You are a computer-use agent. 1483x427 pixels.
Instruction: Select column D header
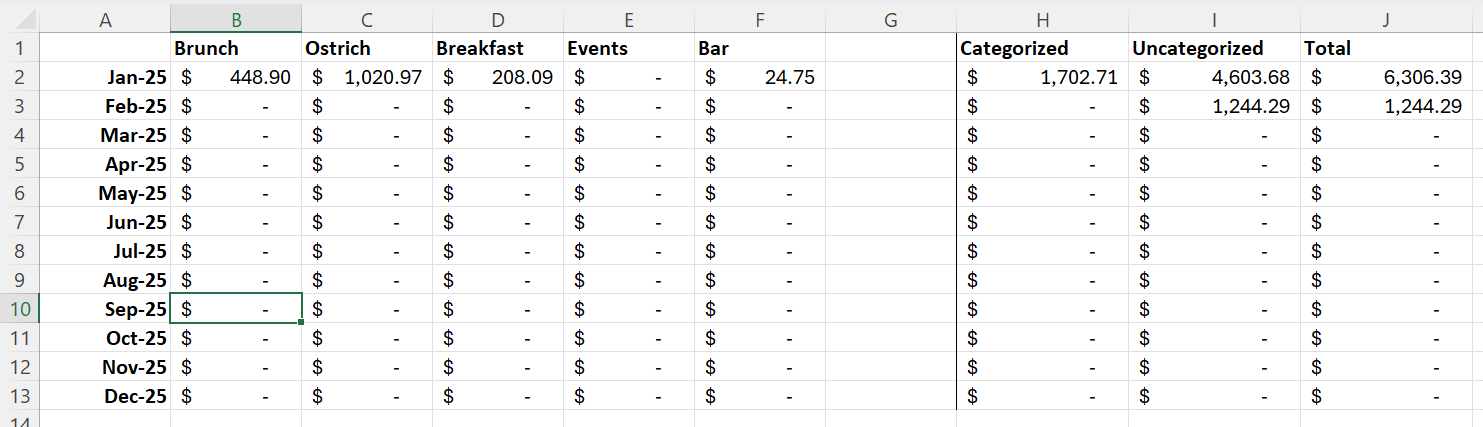click(498, 19)
